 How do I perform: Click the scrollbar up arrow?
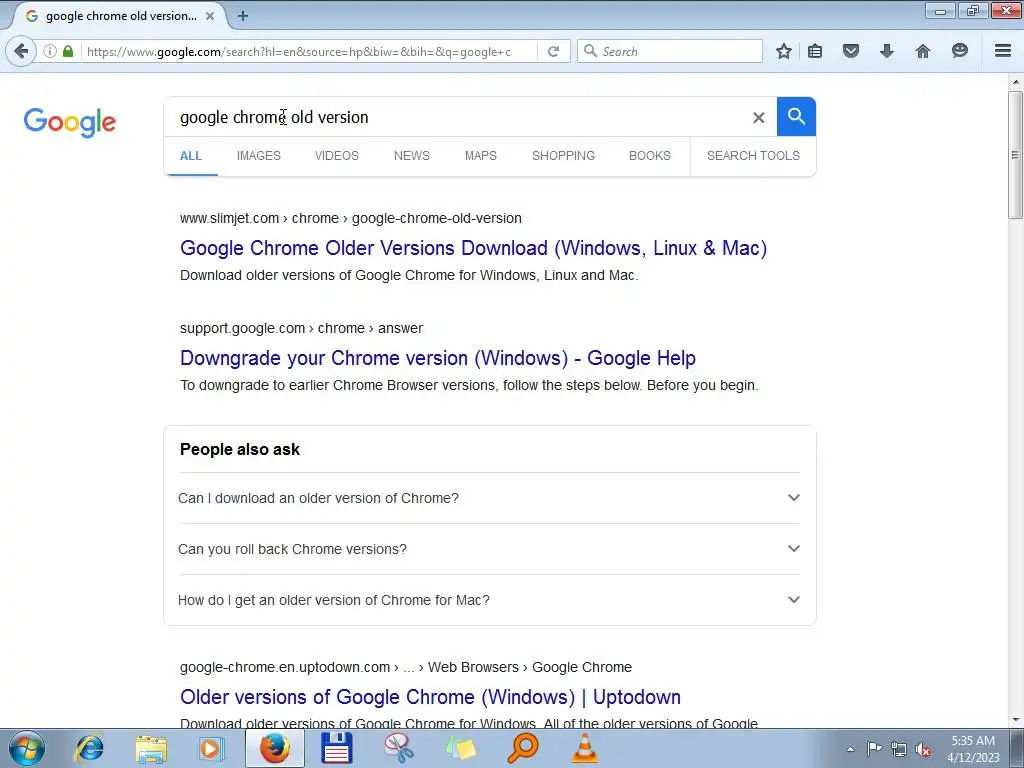point(1015,82)
